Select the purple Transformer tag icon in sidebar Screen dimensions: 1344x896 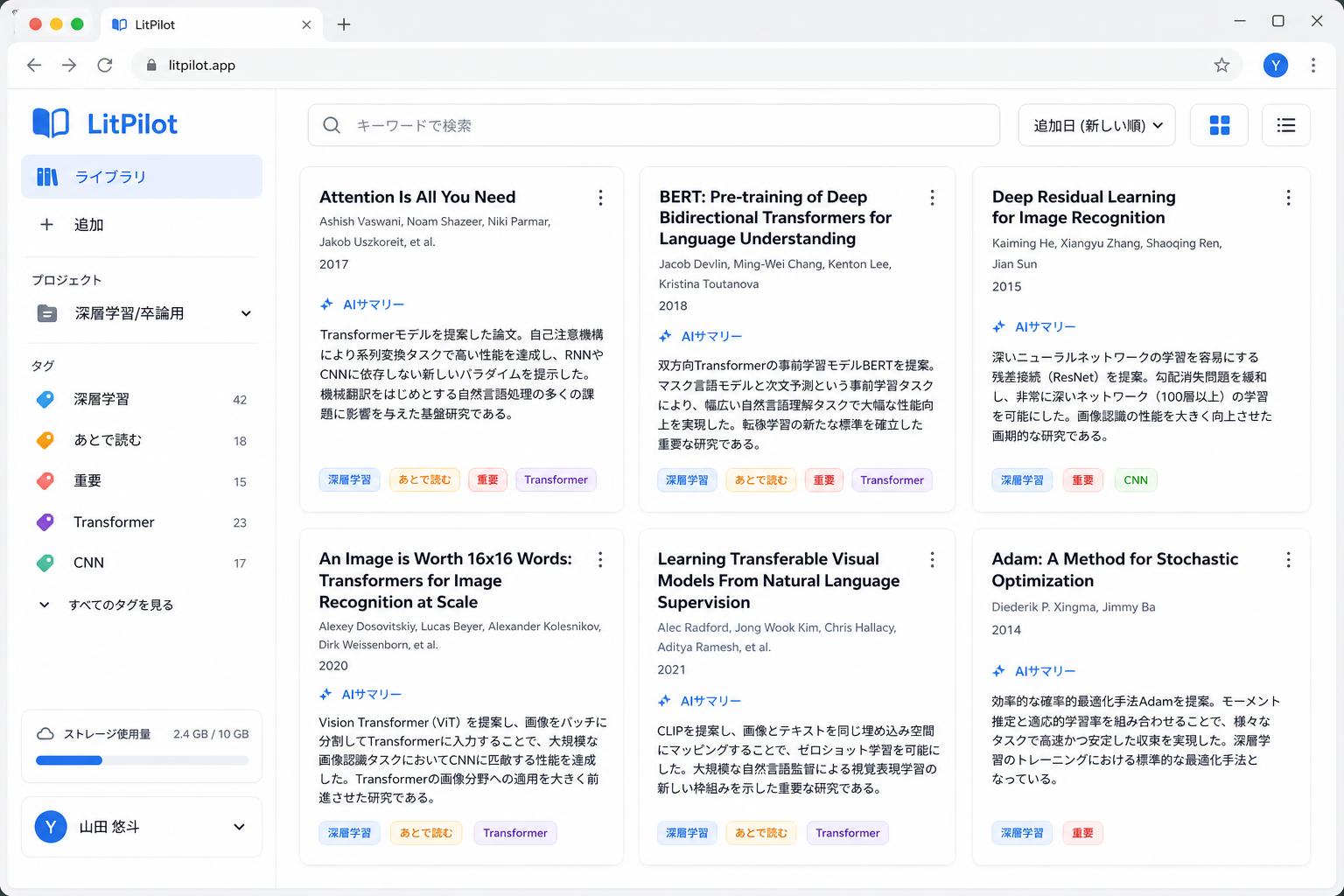(45, 522)
